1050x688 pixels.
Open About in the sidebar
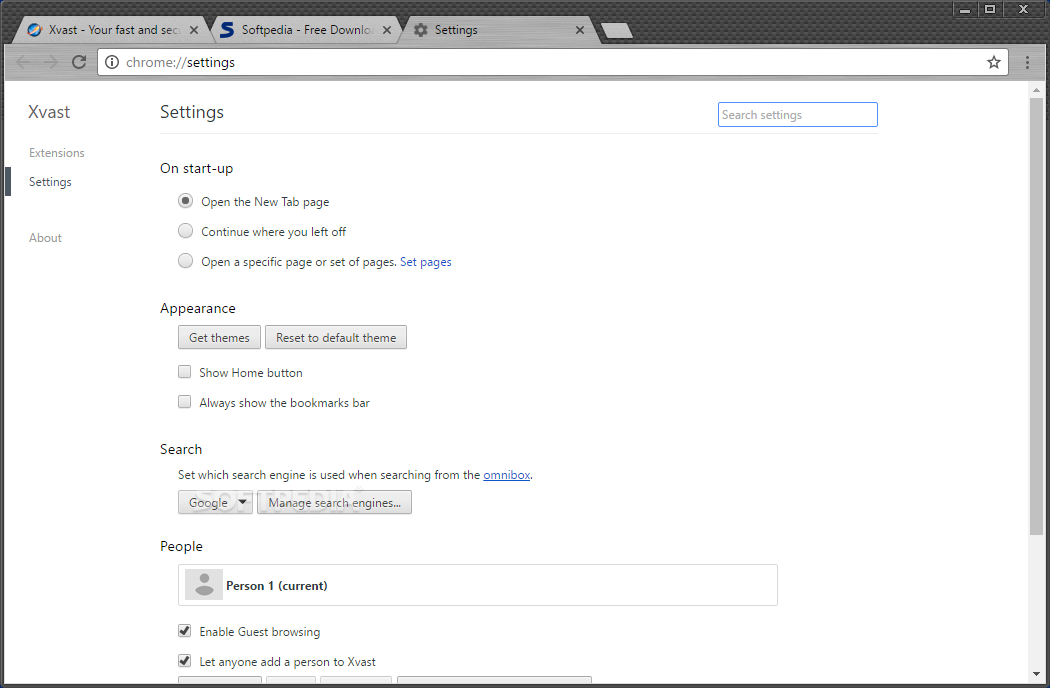(x=45, y=238)
